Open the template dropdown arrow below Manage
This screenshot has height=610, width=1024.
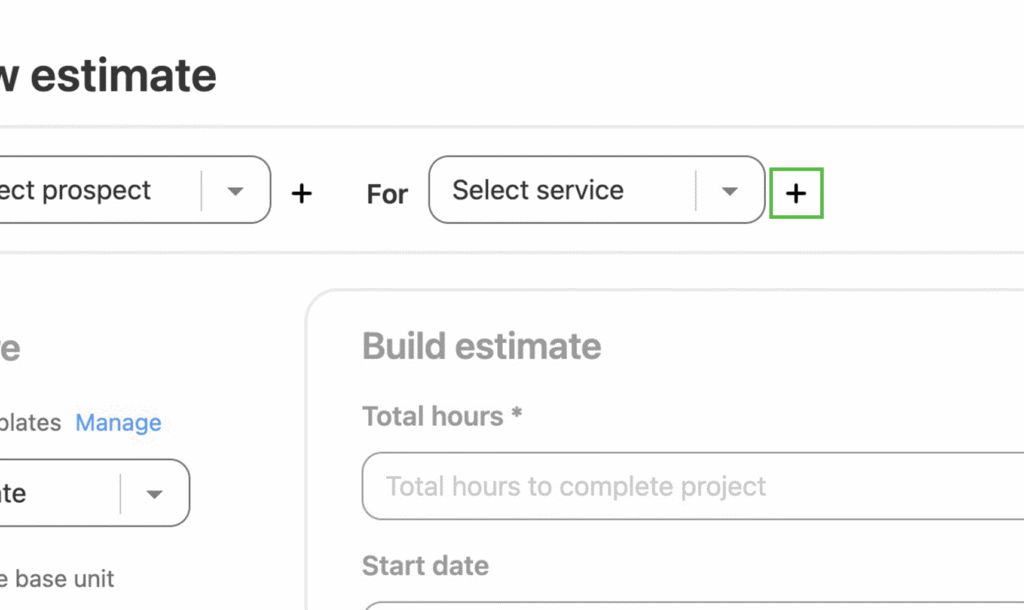(154, 493)
